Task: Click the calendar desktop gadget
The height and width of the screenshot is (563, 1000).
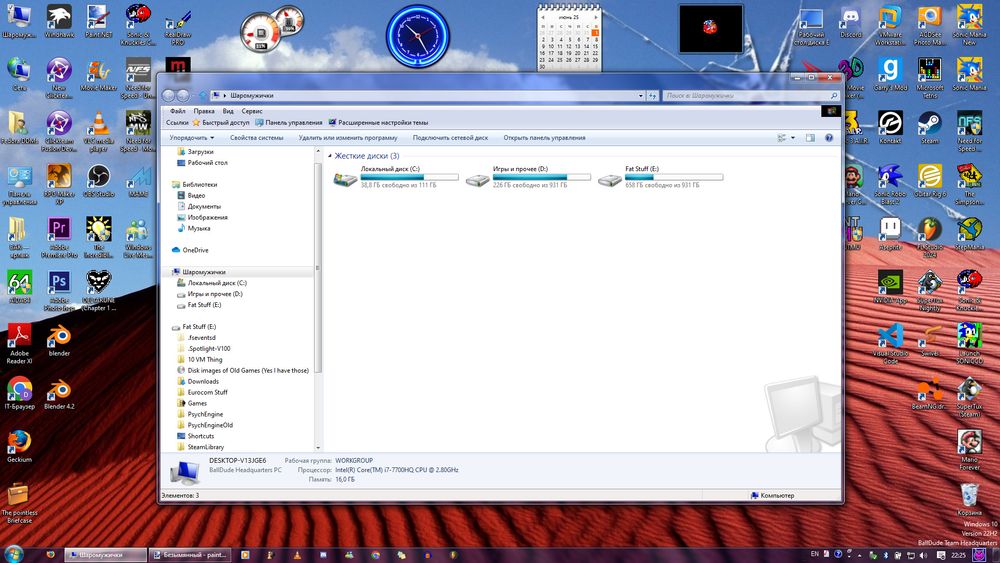Action: [569, 37]
